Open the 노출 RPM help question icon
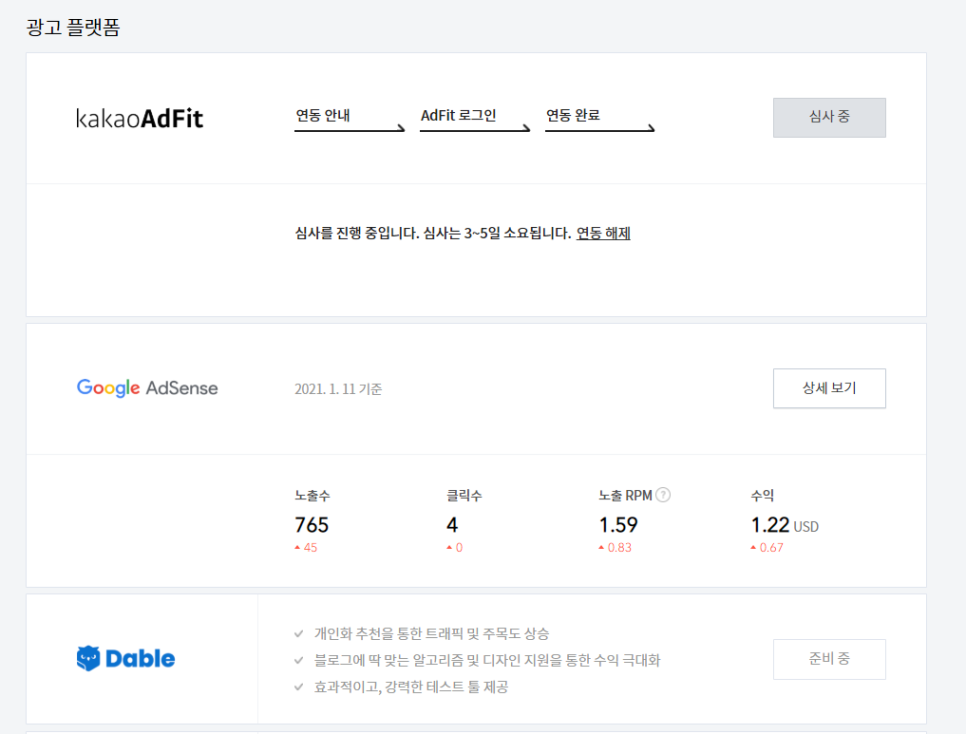This screenshot has width=966, height=734. pos(663,495)
